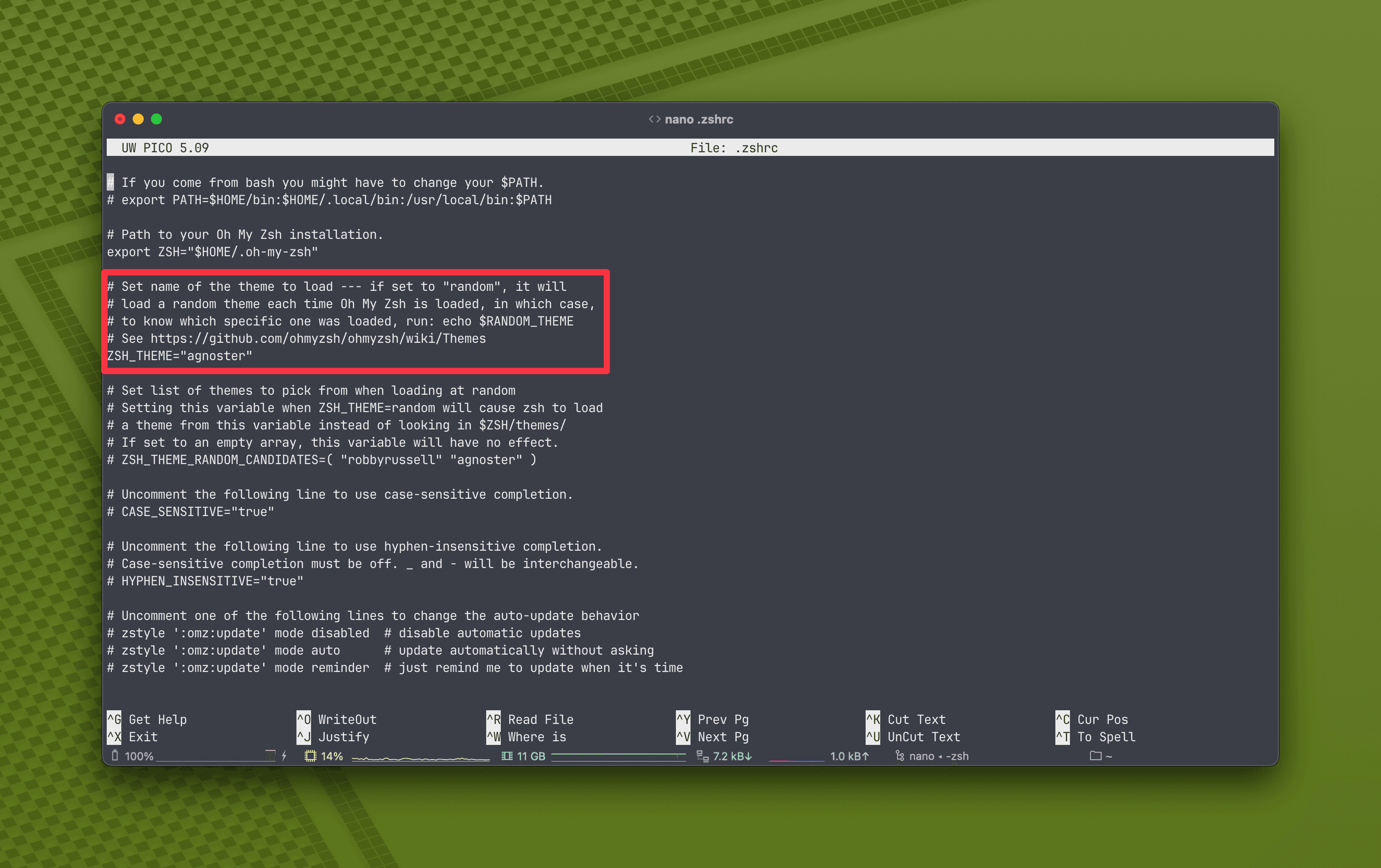Image resolution: width=1381 pixels, height=868 pixels.
Task: Open the github ohmyzsh Themes wiki URL
Action: coord(318,338)
